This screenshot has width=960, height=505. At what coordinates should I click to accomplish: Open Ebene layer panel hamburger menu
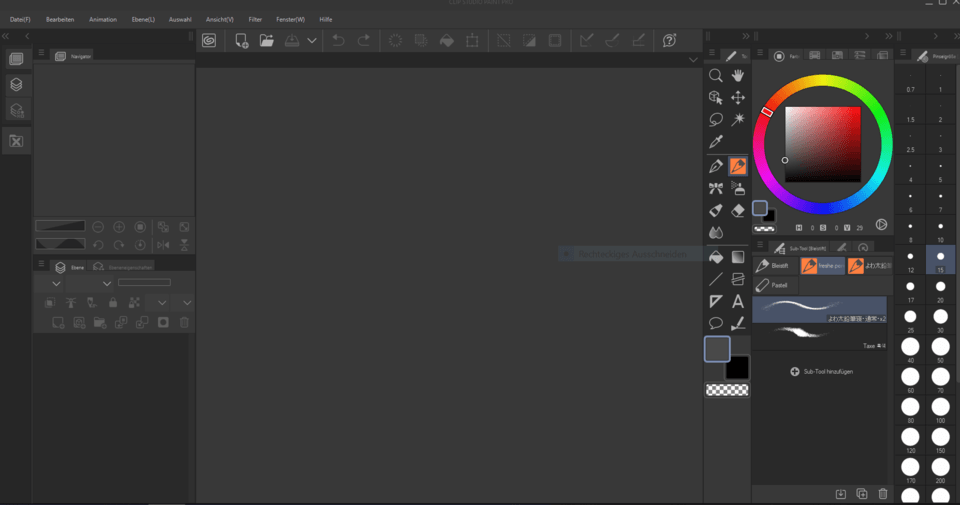click(x=41, y=264)
